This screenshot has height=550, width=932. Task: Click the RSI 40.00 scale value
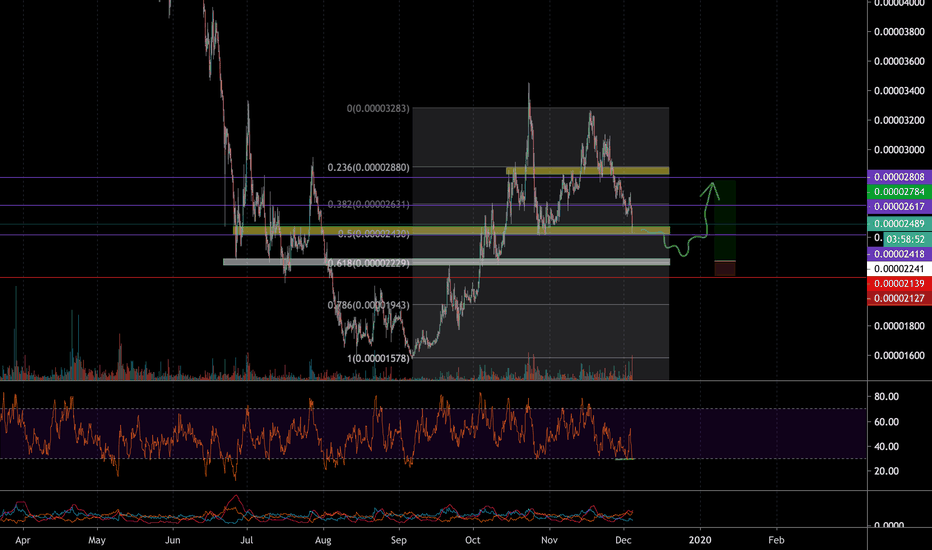coord(886,447)
